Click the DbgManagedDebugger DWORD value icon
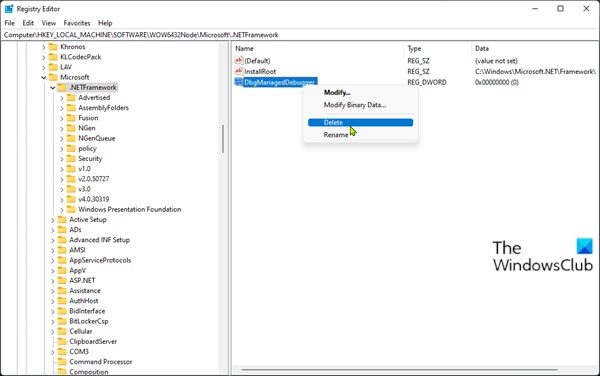 point(238,82)
